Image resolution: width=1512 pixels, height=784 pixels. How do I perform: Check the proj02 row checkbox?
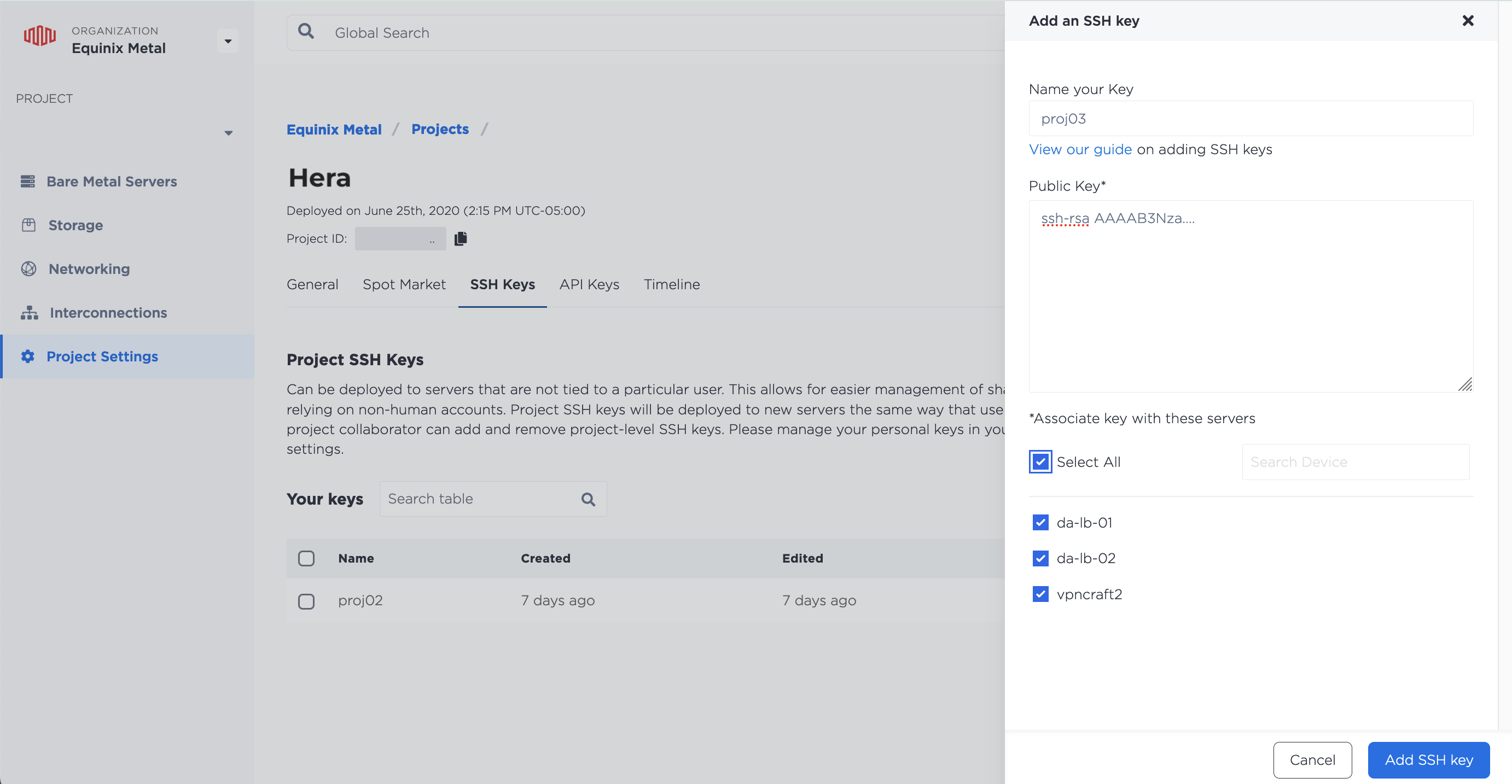tap(306, 601)
